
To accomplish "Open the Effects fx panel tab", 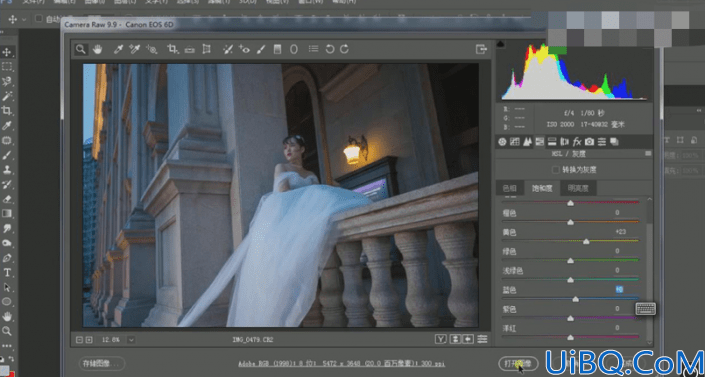I will (x=577, y=142).
